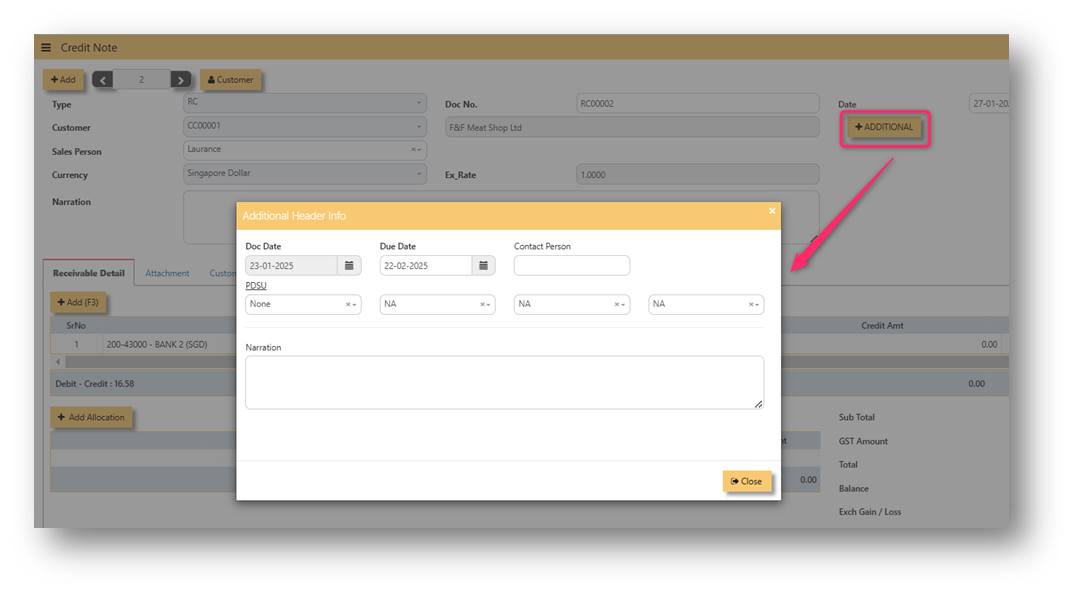
Task: Click the Sub Total label
Action: [x=856, y=417]
